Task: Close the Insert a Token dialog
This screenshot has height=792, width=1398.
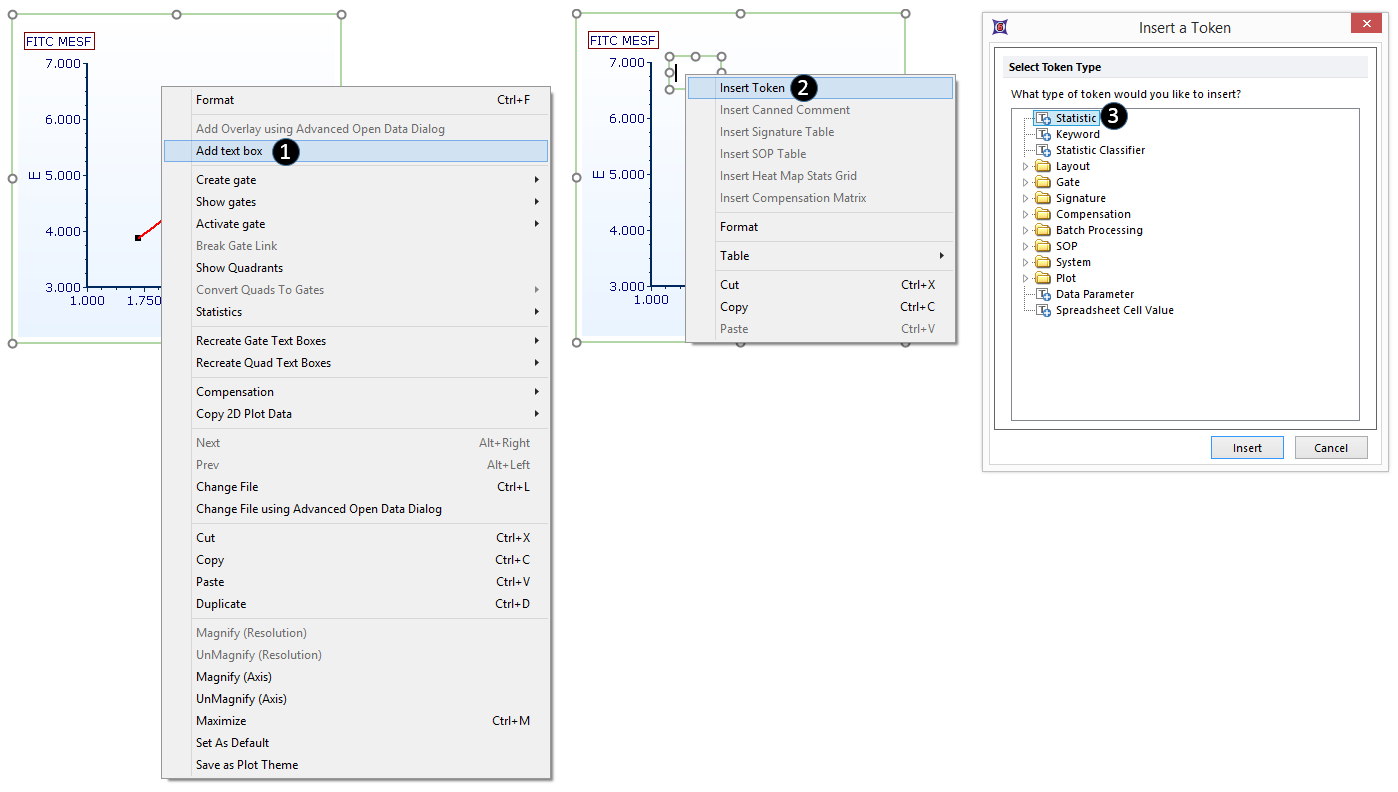Action: coord(1362,25)
